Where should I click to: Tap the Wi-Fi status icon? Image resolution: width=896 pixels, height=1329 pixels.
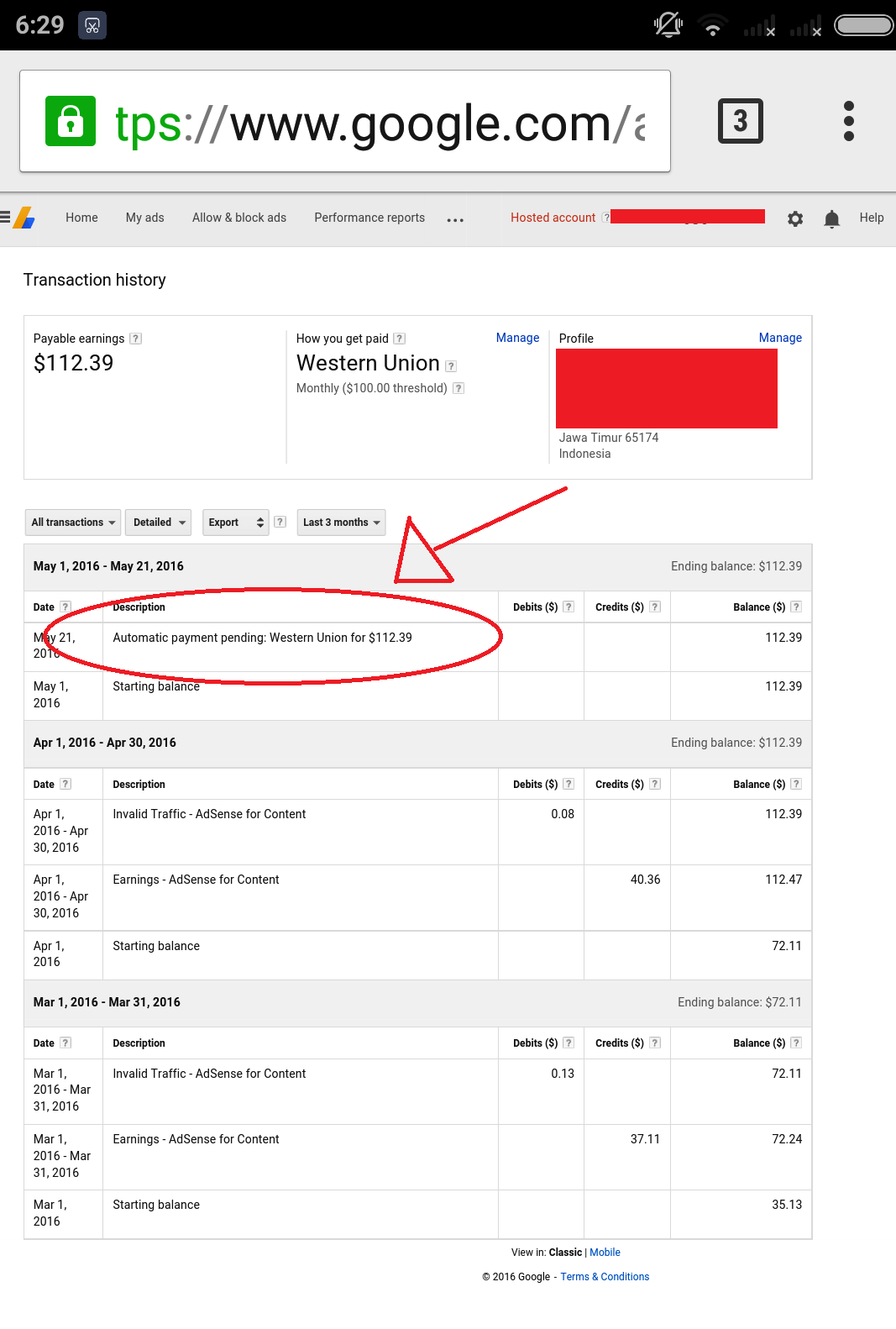tap(713, 26)
